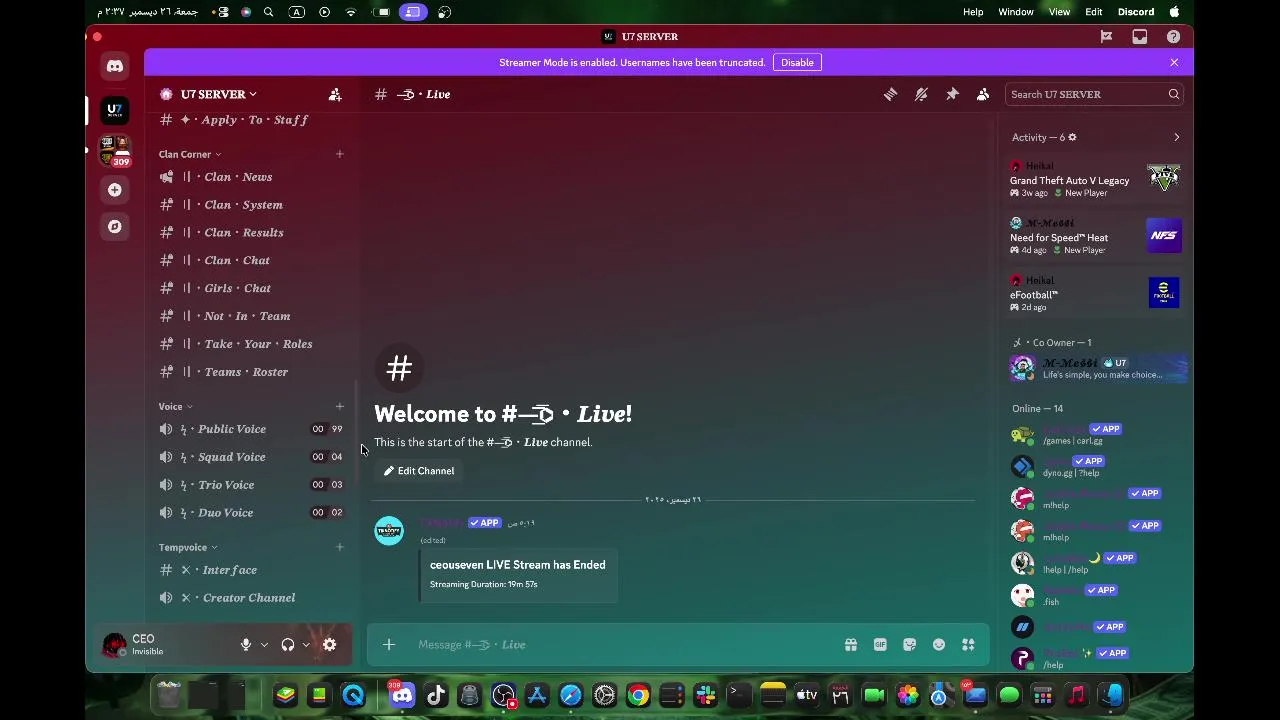Create channel in Tempvoice category
Viewport: 1280px width, 720px height.
point(340,547)
